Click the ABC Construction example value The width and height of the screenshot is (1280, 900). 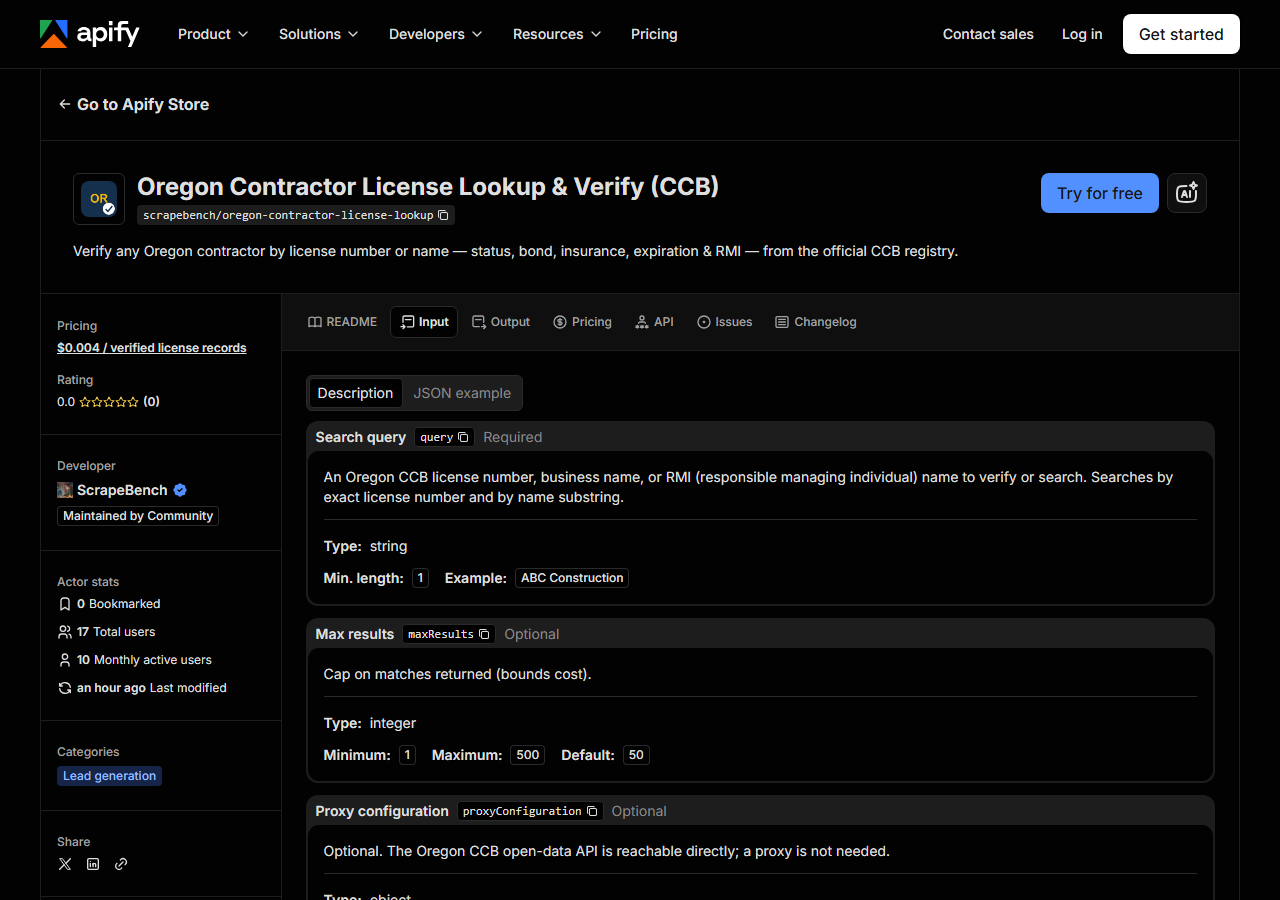[x=572, y=578]
